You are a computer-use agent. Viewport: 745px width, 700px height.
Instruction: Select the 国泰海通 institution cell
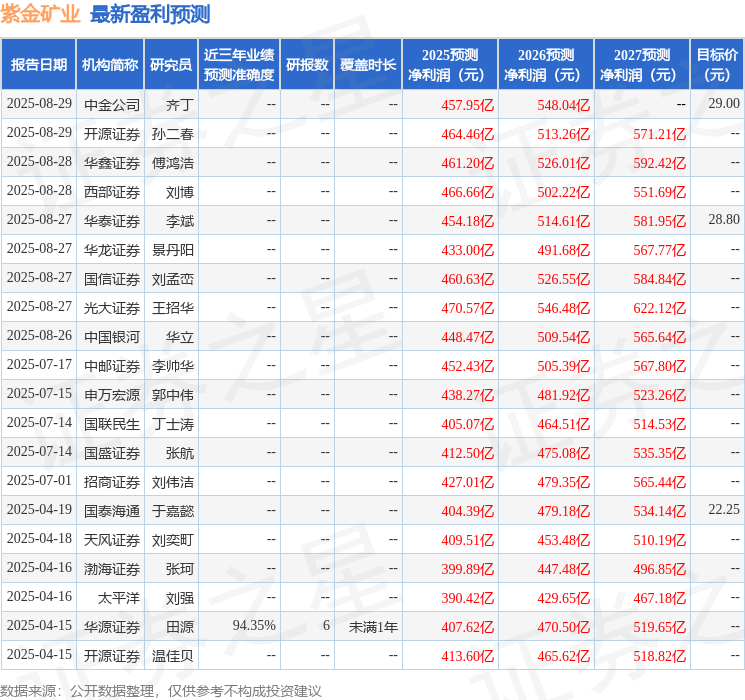click(x=112, y=511)
